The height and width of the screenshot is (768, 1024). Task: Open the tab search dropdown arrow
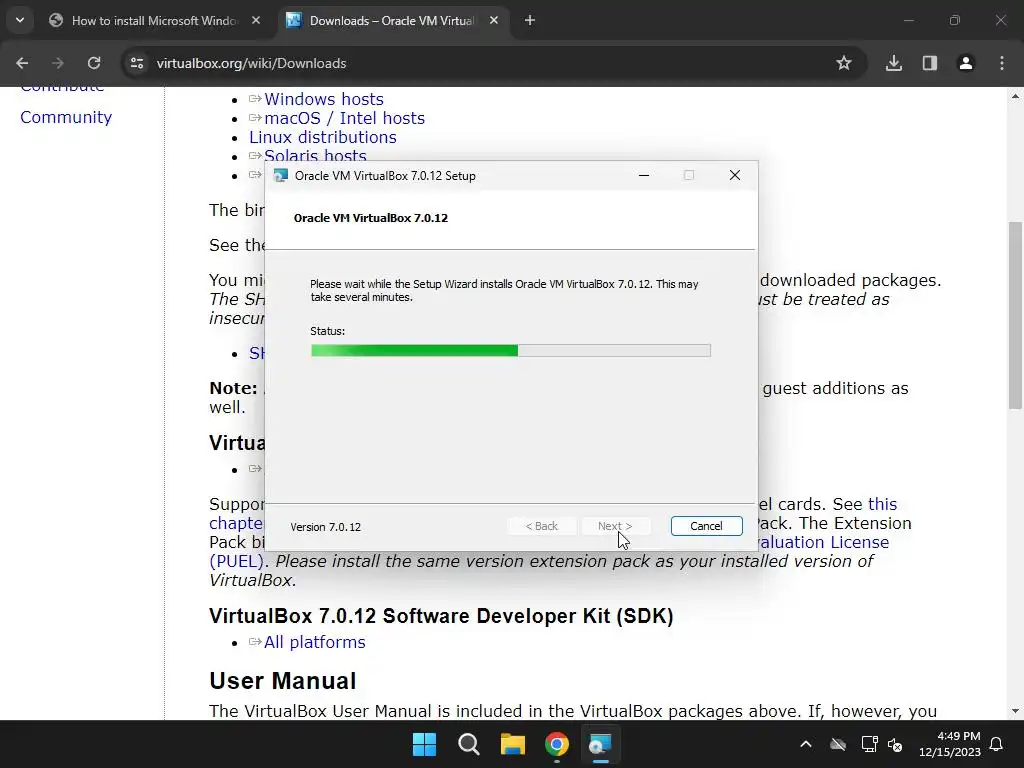[x=20, y=20]
